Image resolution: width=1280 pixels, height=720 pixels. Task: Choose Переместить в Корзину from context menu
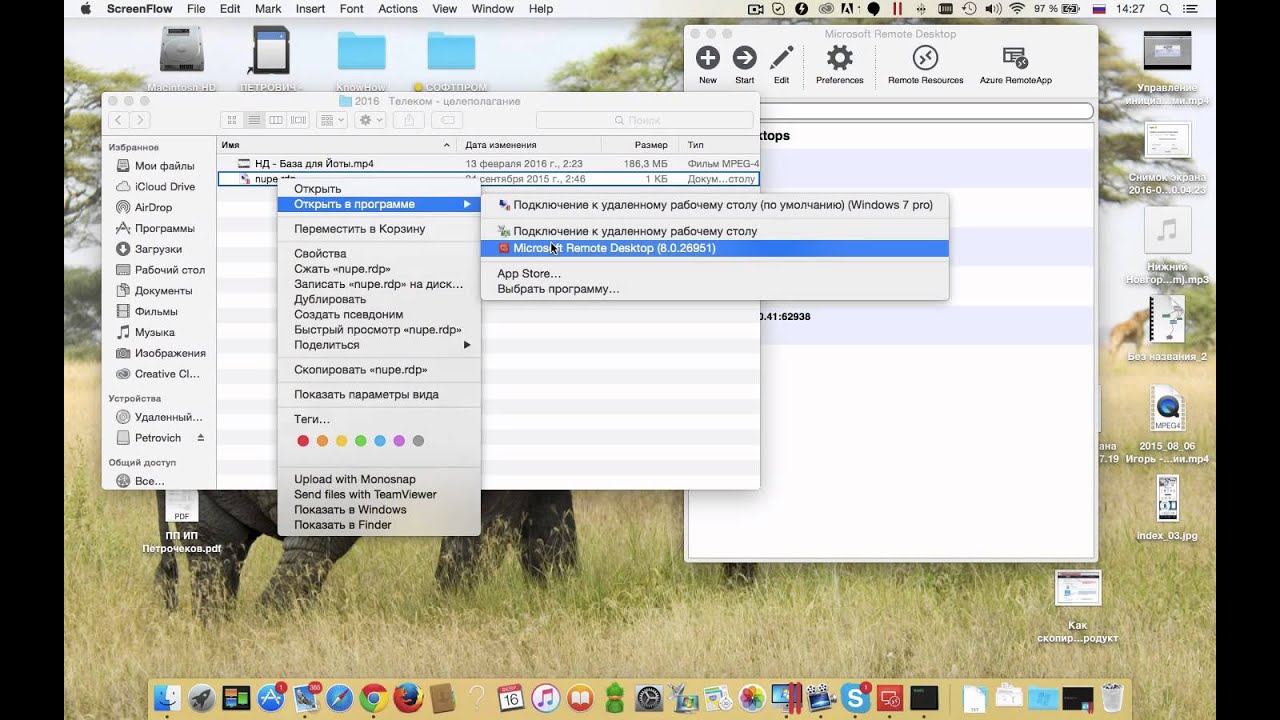click(x=379, y=229)
